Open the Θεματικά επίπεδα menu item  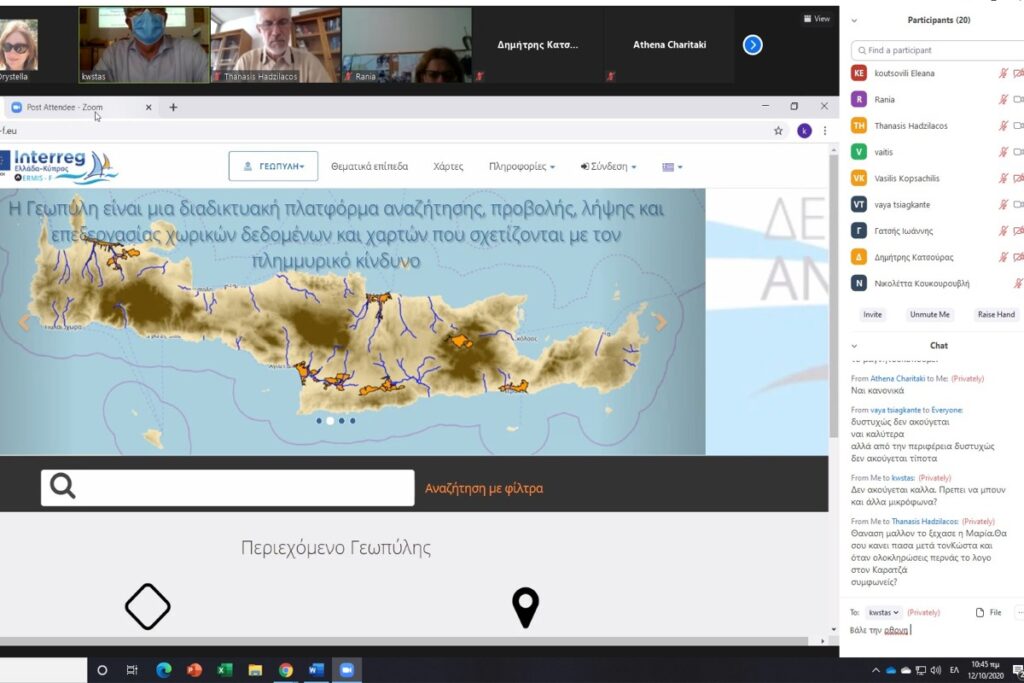tap(369, 167)
